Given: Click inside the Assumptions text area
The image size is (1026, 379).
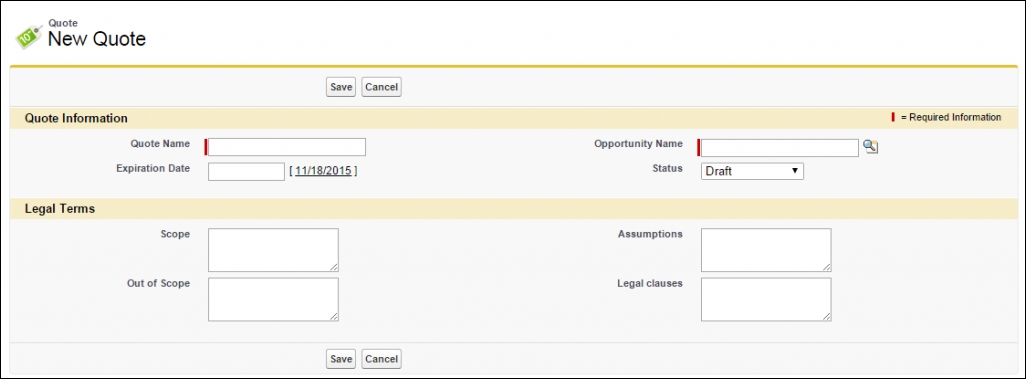Looking at the screenshot, I should (766, 250).
